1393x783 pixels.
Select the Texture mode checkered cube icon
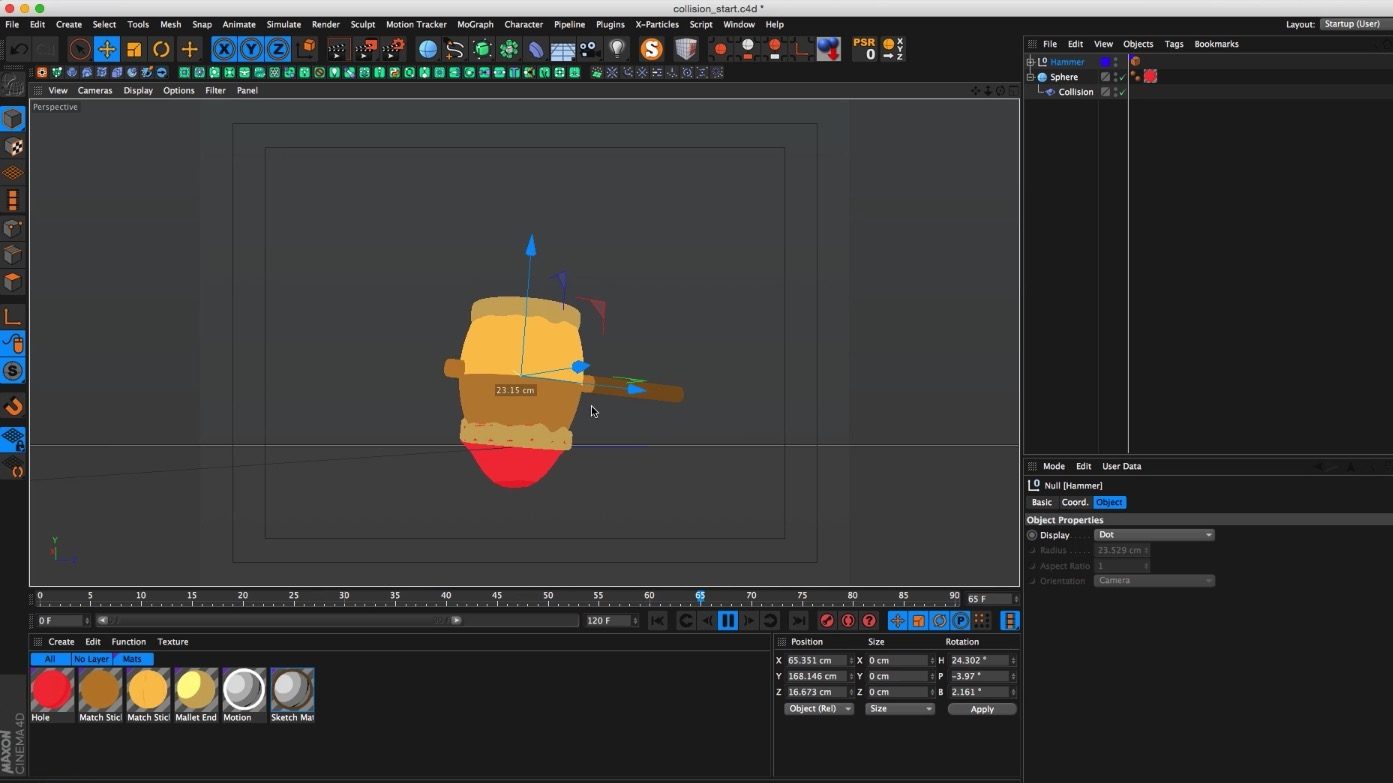point(13,147)
